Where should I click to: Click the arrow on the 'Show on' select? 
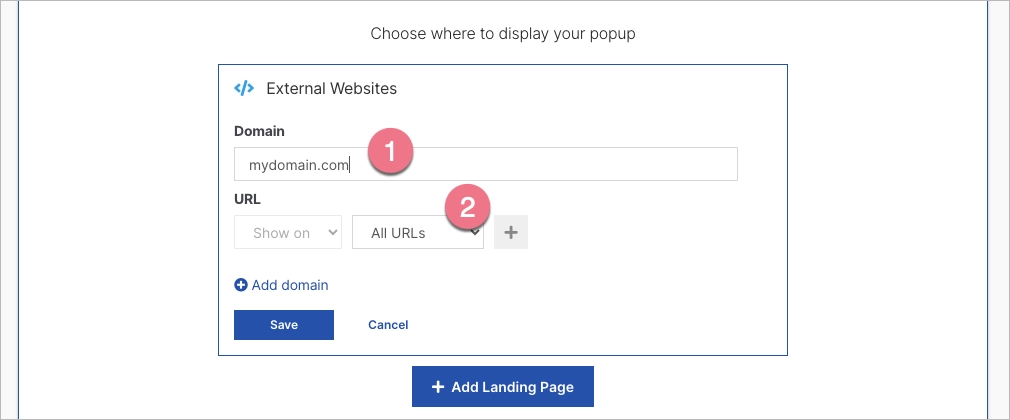click(x=331, y=233)
